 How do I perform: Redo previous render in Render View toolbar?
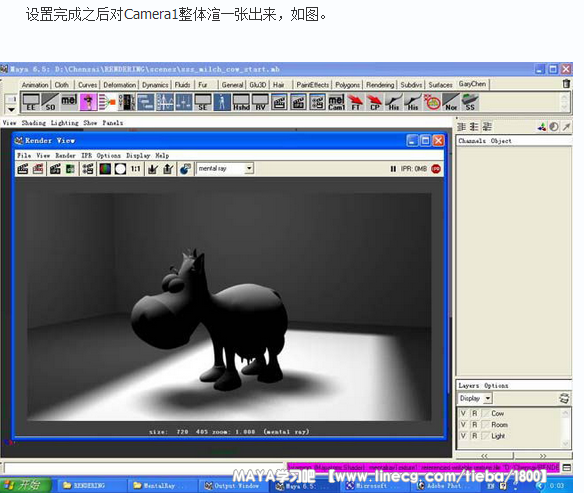click(23, 169)
